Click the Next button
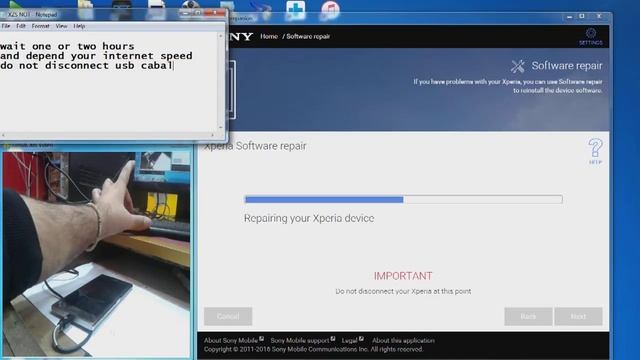 [x=578, y=316]
